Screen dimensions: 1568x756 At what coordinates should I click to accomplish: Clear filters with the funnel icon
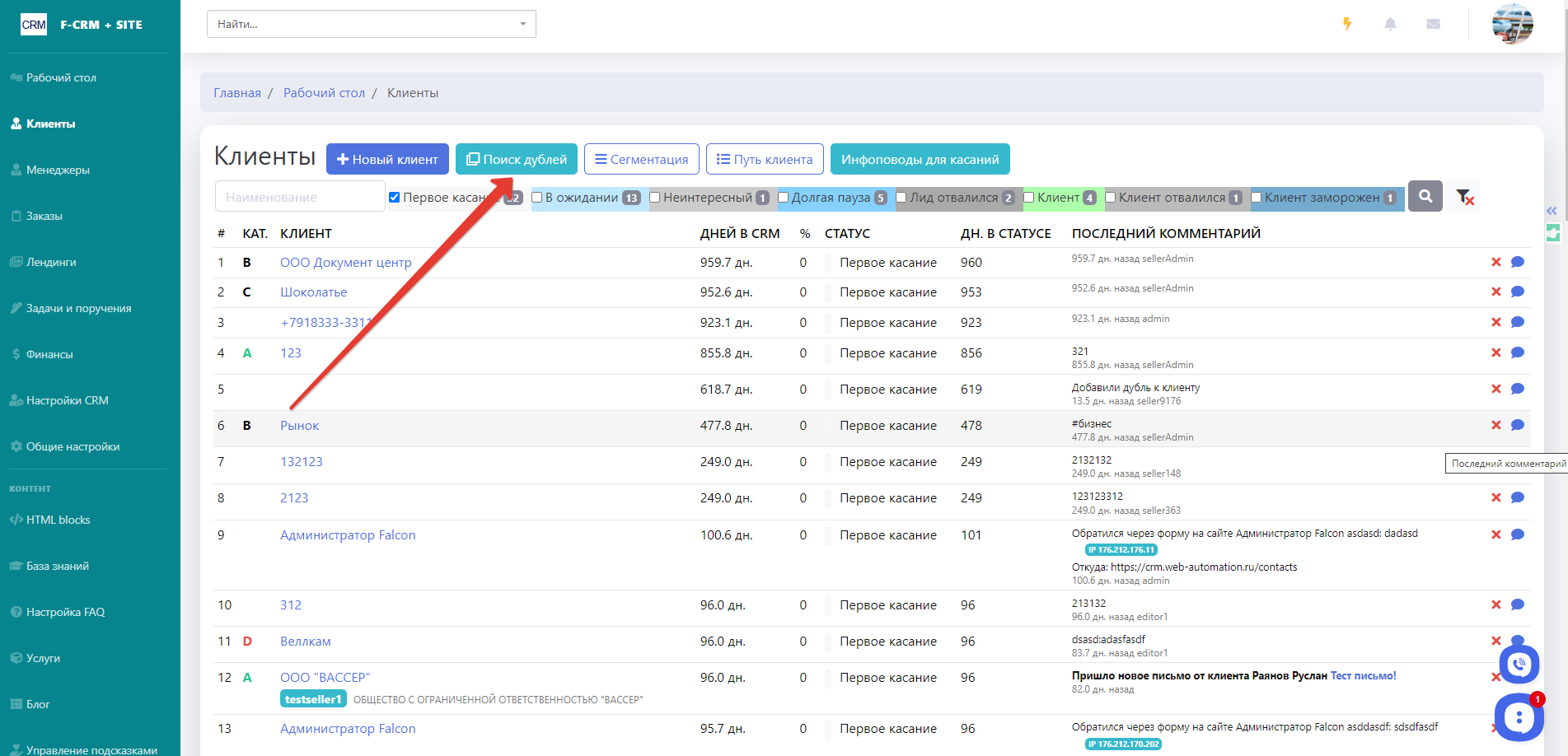1464,197
